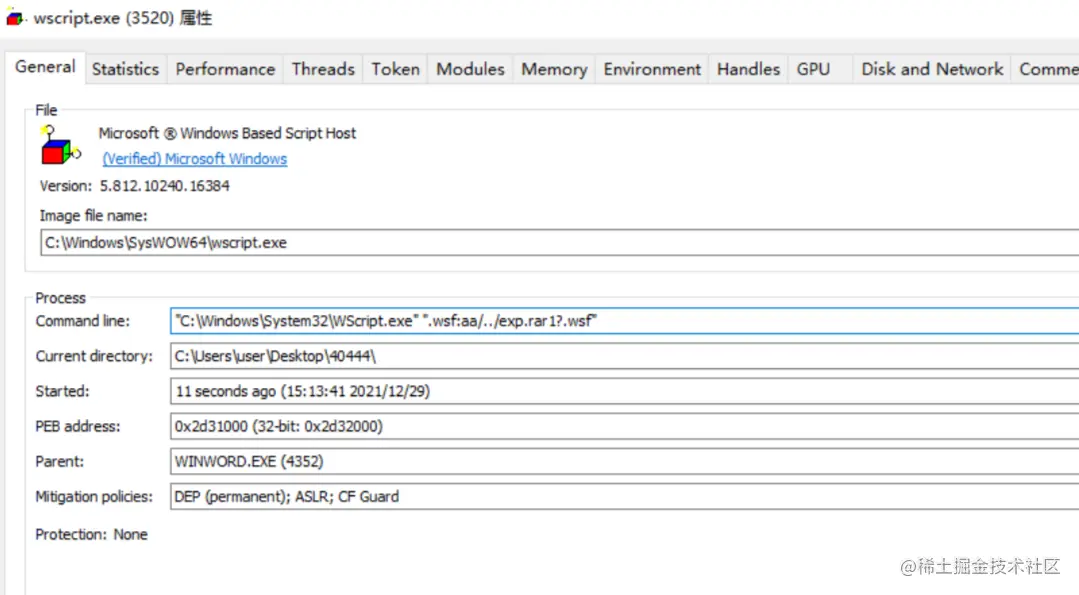Click the Version 5.812.10240.16384 text

(x=135, y=186)
